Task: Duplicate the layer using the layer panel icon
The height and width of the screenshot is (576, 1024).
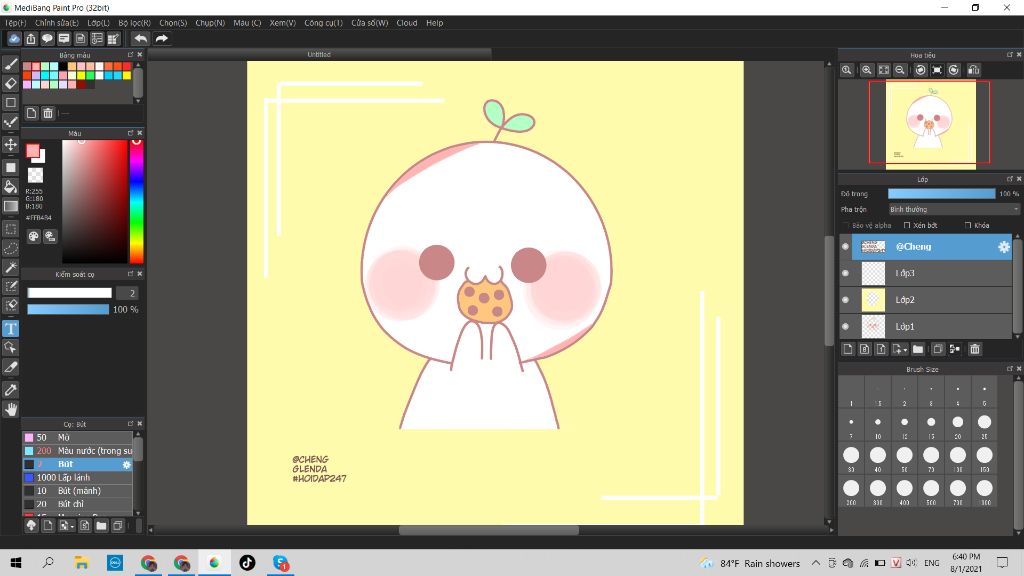Action: point(938,349)
